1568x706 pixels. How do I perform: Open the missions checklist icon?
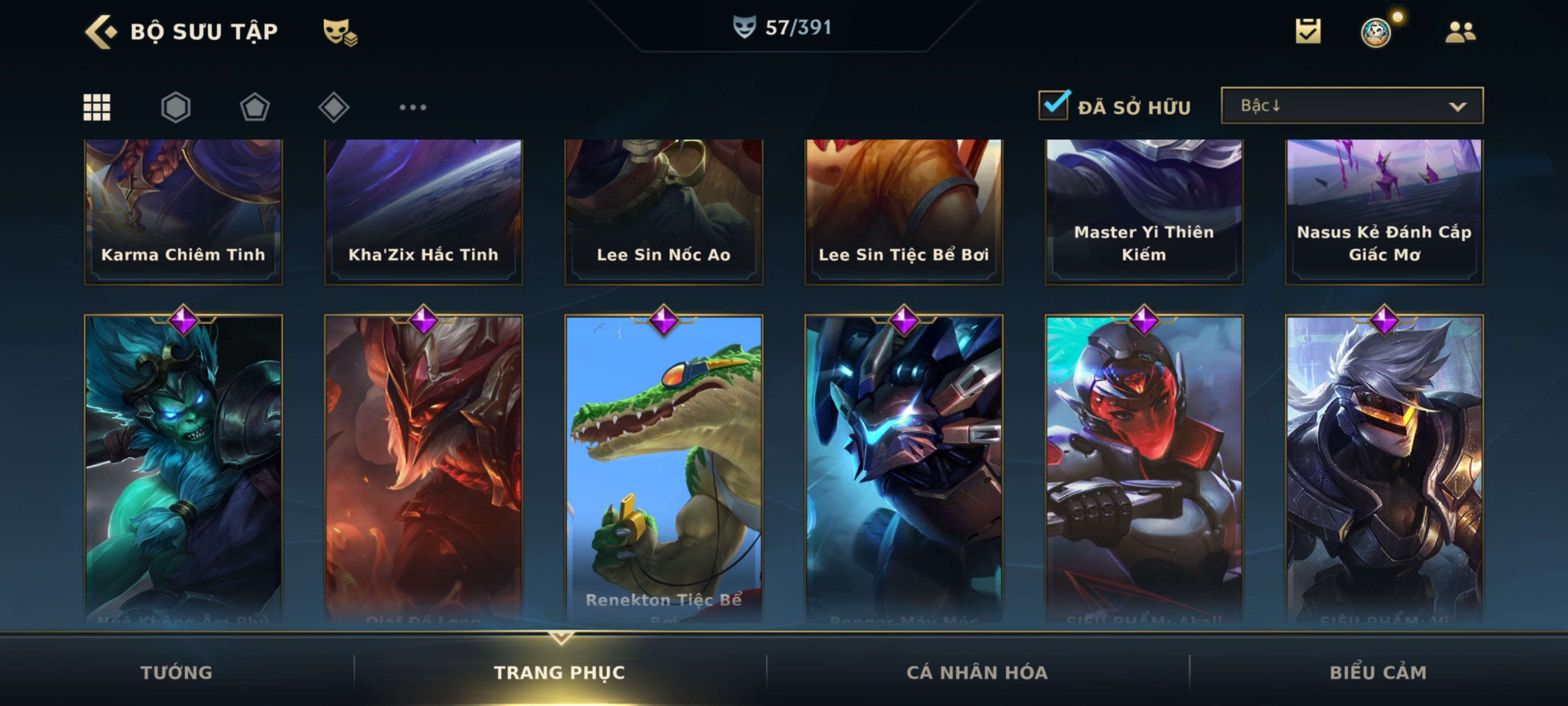pos(1308,31)
